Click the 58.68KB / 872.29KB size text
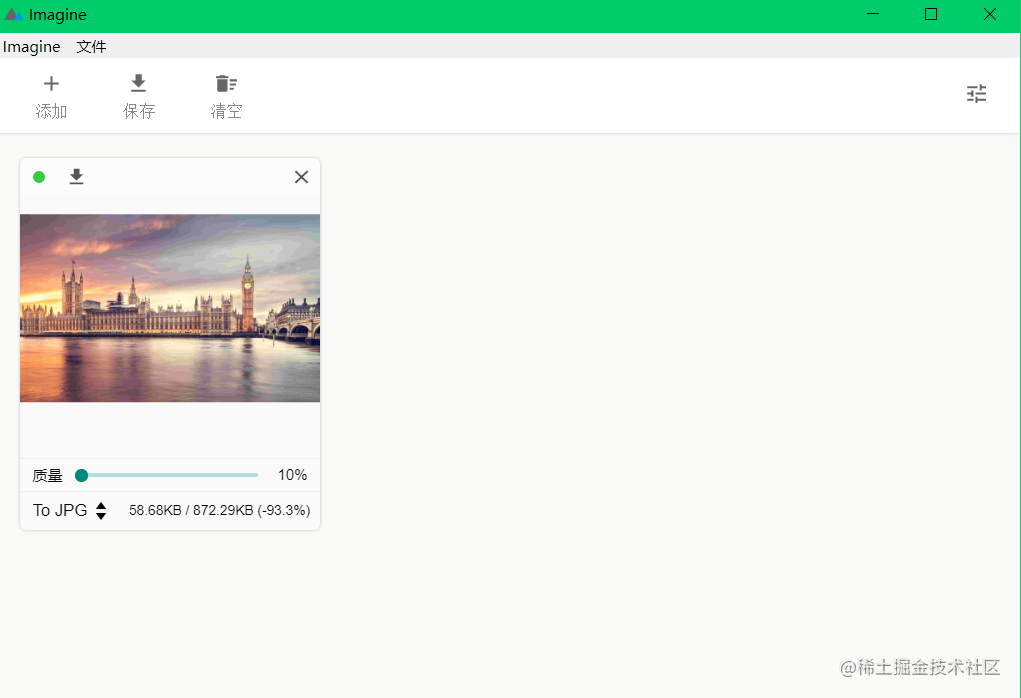The width and height of the screenshot is (1021, 698). (x=219, y=510)
